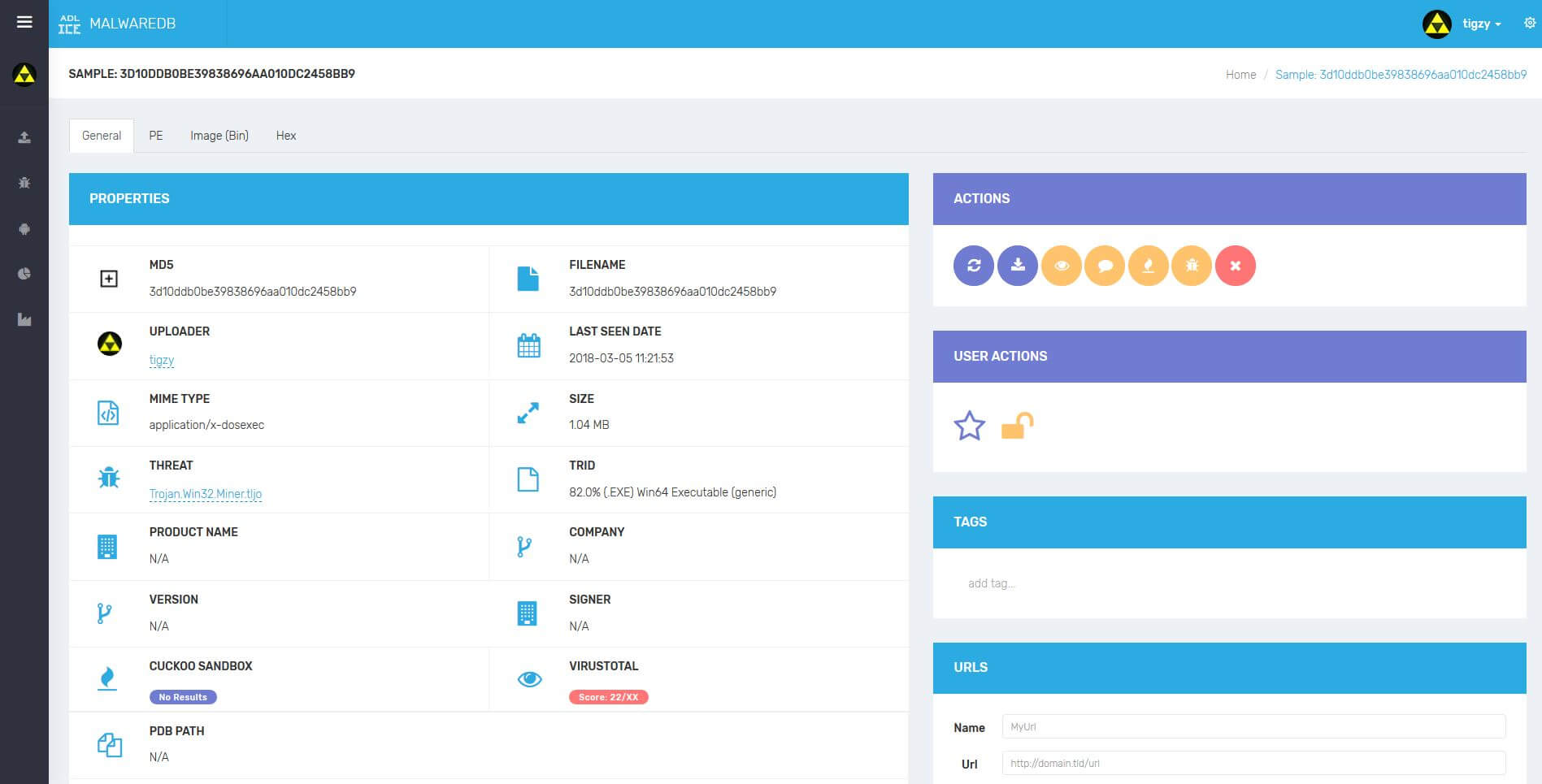
Task: Open the upload icon in the sidebar
Action: pos(24,137)
